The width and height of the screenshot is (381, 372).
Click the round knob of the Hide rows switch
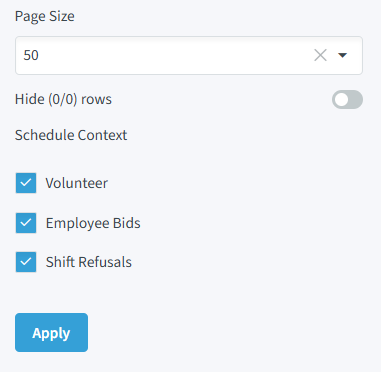[341, 100]
